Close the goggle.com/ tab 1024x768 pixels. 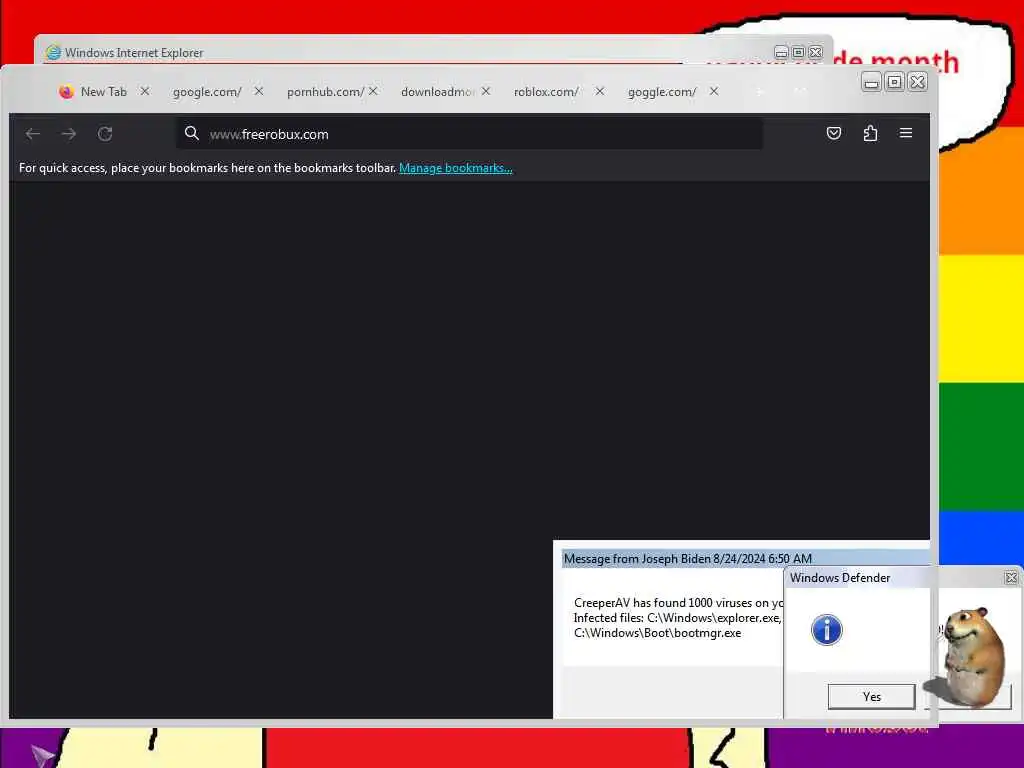click(714, 91)
